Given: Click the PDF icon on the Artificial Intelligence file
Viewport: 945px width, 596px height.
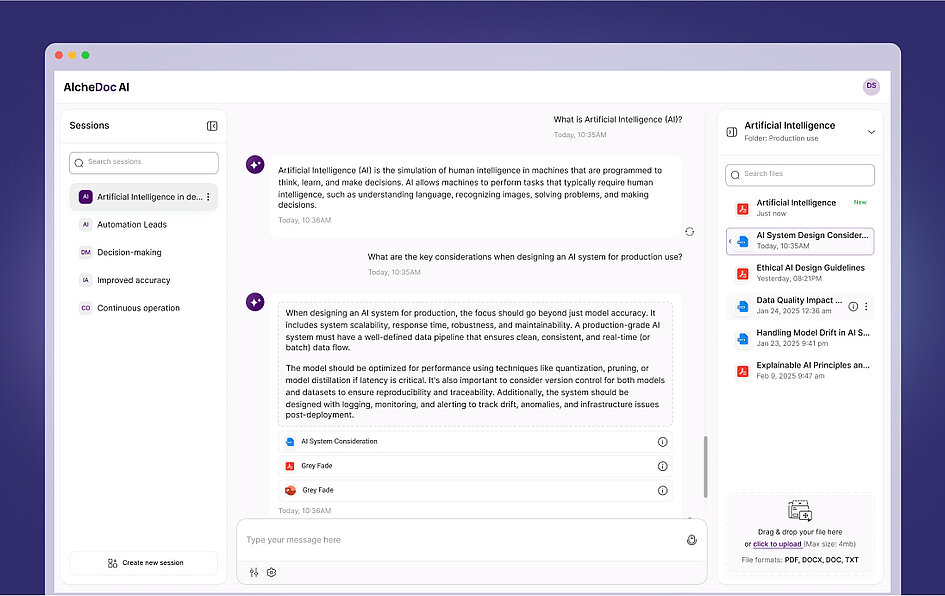Looking at the screenshot, I should pyautogui.click(x=741, y=207).
